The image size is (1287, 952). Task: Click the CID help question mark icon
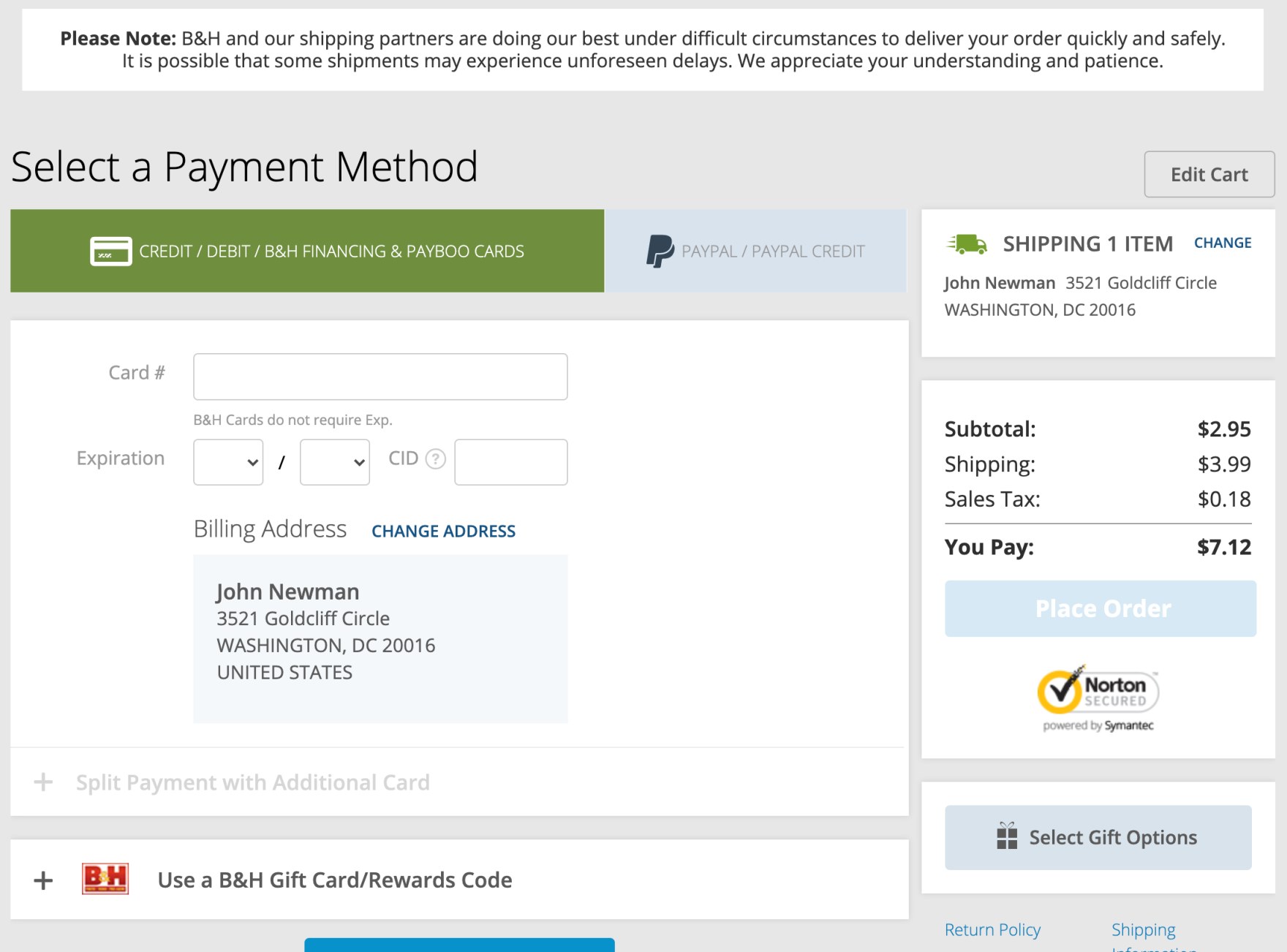coord(435,459)
